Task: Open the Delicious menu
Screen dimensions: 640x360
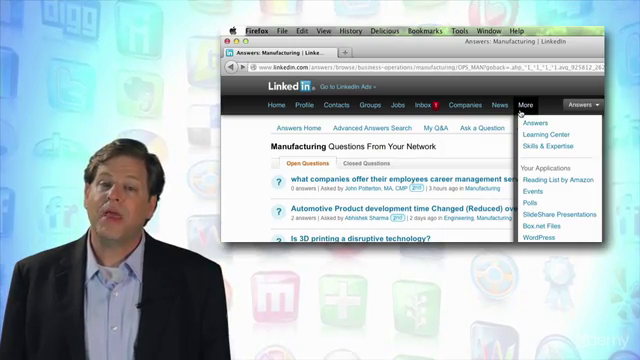Action: [x=384, y=31]
